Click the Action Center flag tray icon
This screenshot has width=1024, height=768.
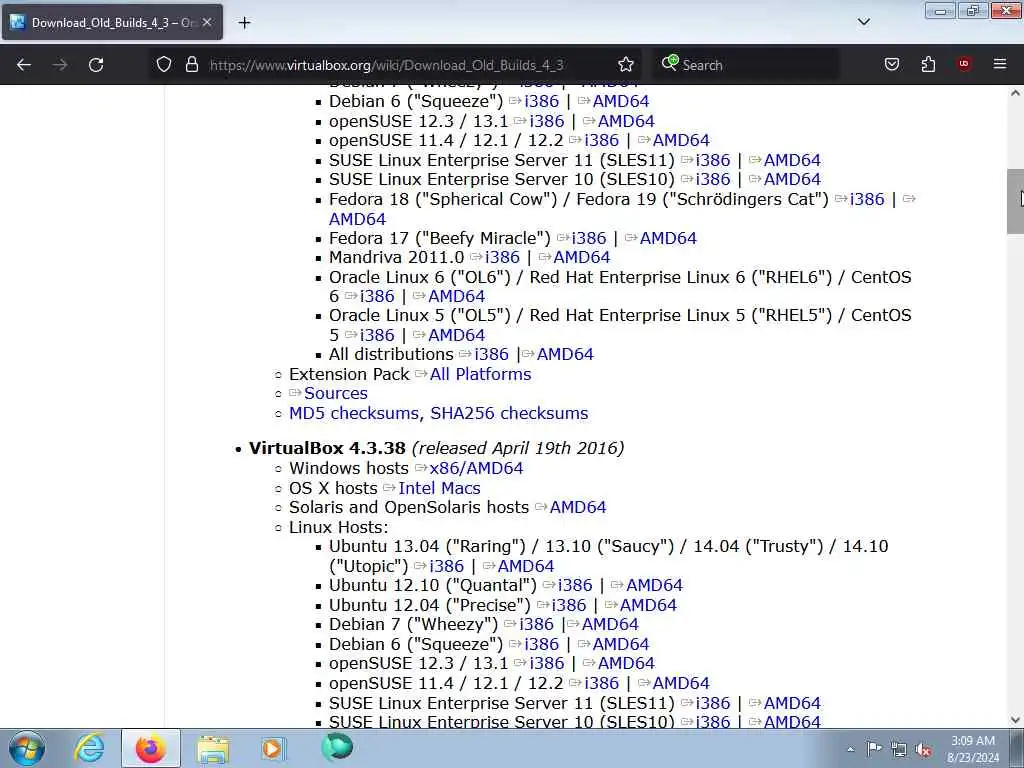(x=874, y=749)
